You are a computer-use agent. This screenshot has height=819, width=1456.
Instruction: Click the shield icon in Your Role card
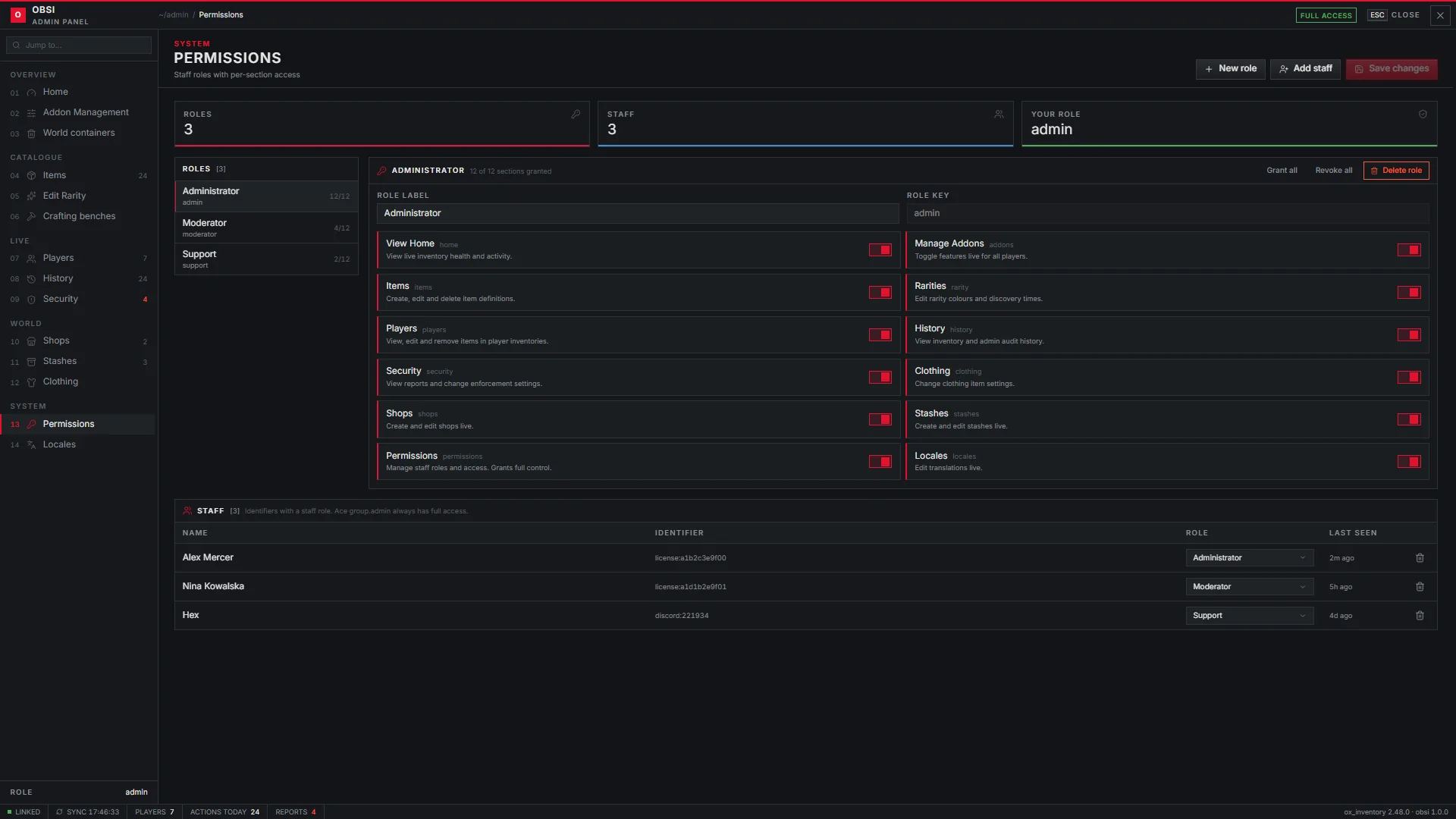pos(1423,115)
